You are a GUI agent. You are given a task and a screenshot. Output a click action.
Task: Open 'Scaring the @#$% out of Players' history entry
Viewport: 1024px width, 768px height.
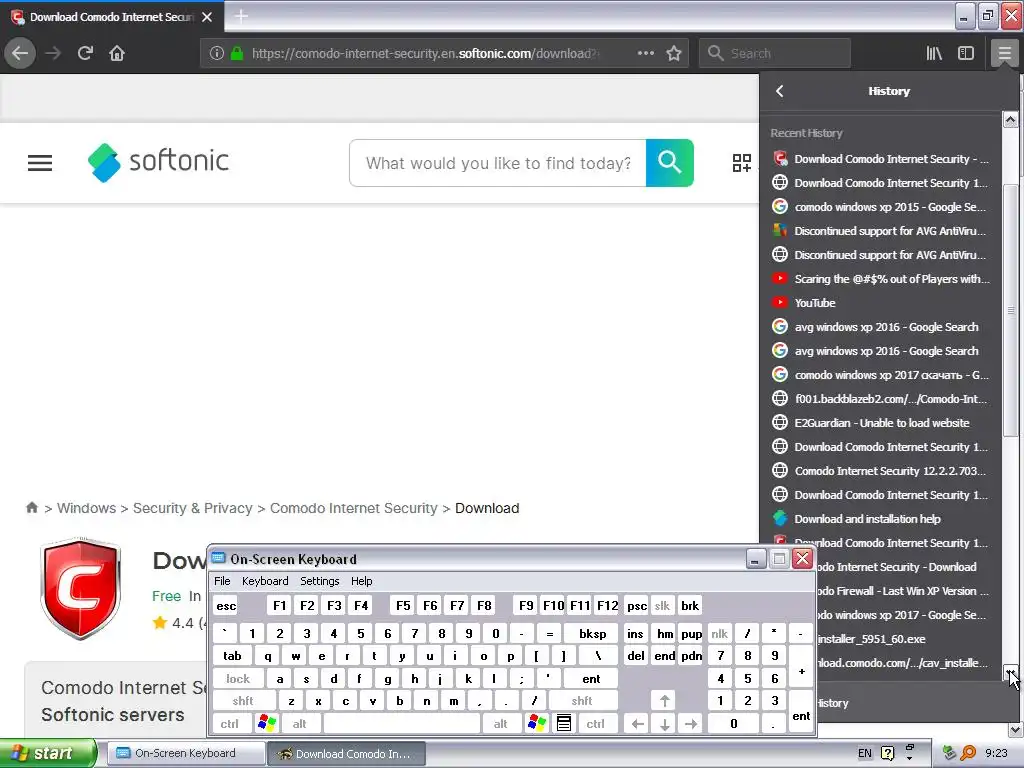[x=880, y=279]
